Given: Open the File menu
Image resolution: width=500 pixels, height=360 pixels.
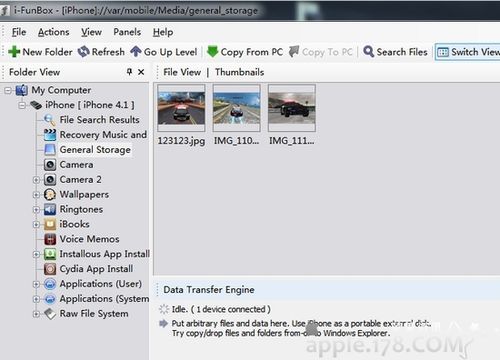Looking at the screenshot, I should tap(19, 32).
